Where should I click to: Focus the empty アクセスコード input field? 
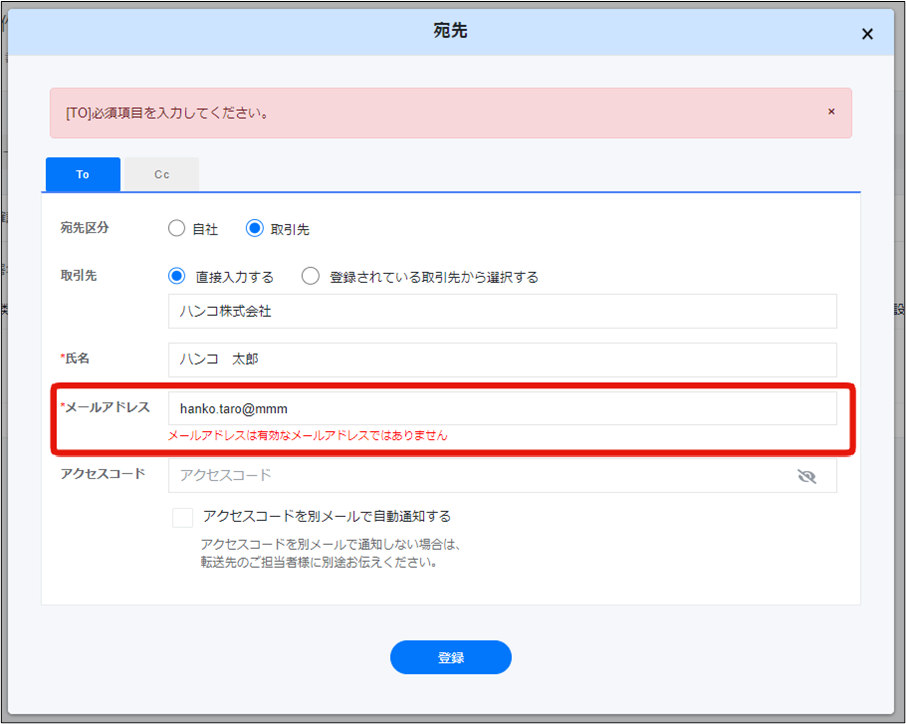coord(480,476)
